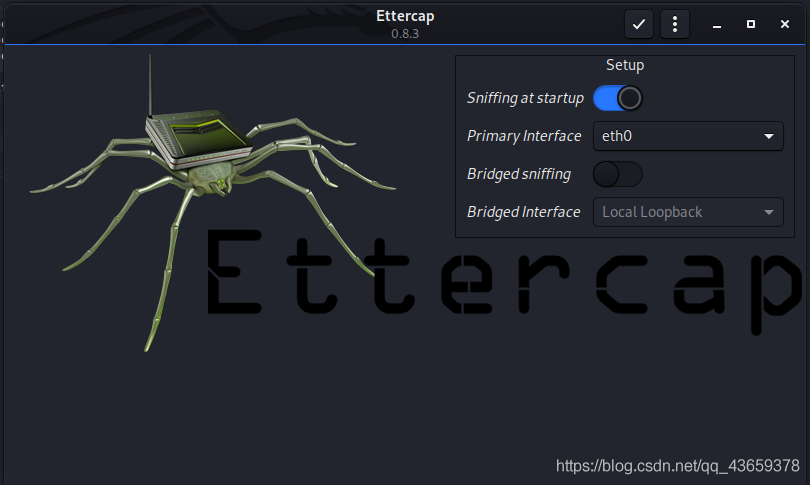Toggle Sniffing at startup switch

618,98
